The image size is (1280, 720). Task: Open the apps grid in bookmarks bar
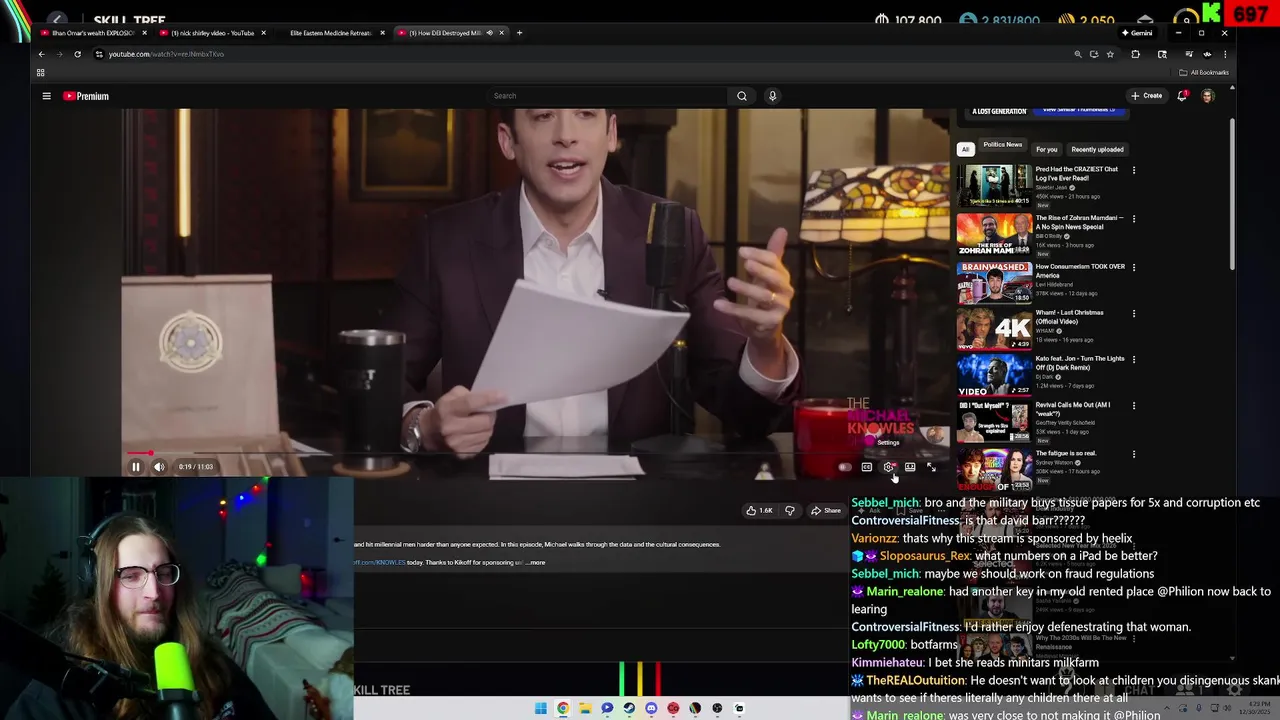tap(41, 72)
